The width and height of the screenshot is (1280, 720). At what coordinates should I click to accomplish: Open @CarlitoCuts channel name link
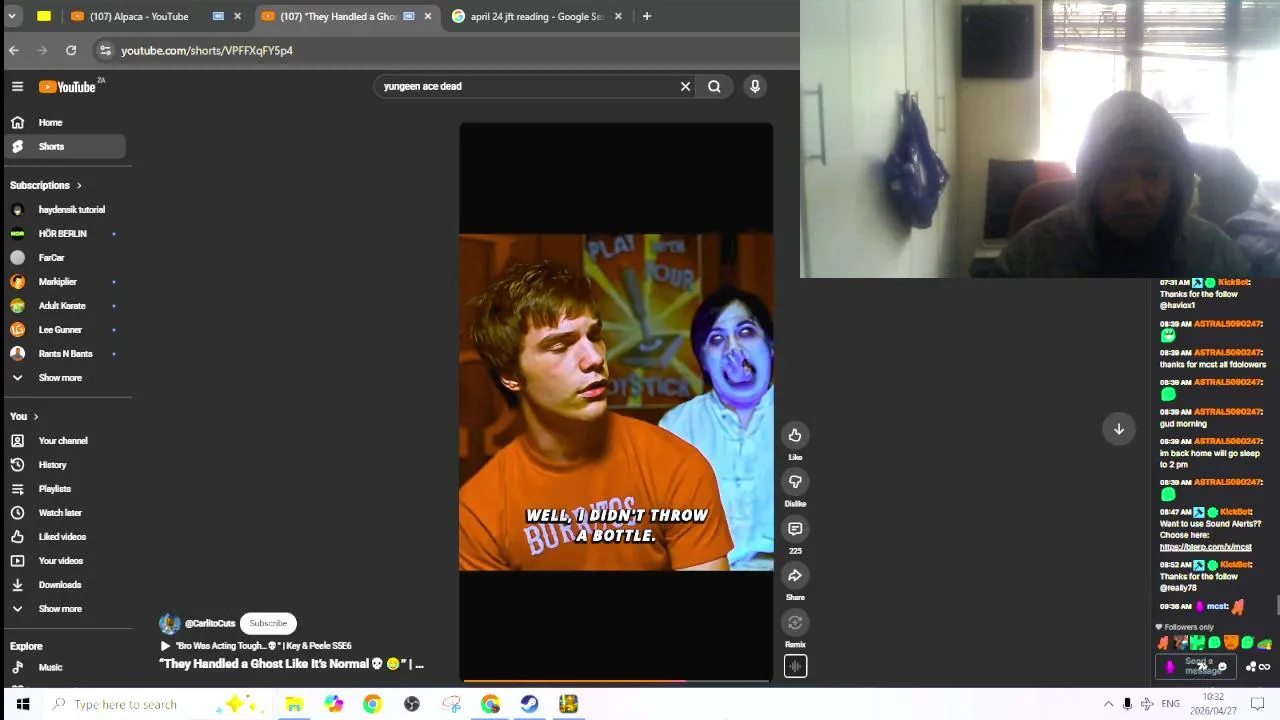click(210, 624)
